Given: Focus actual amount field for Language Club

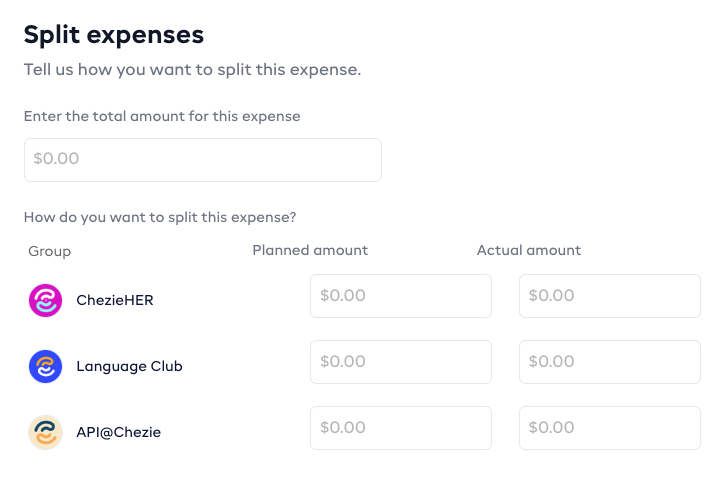Looking at the screenshot, I should 609,362.
